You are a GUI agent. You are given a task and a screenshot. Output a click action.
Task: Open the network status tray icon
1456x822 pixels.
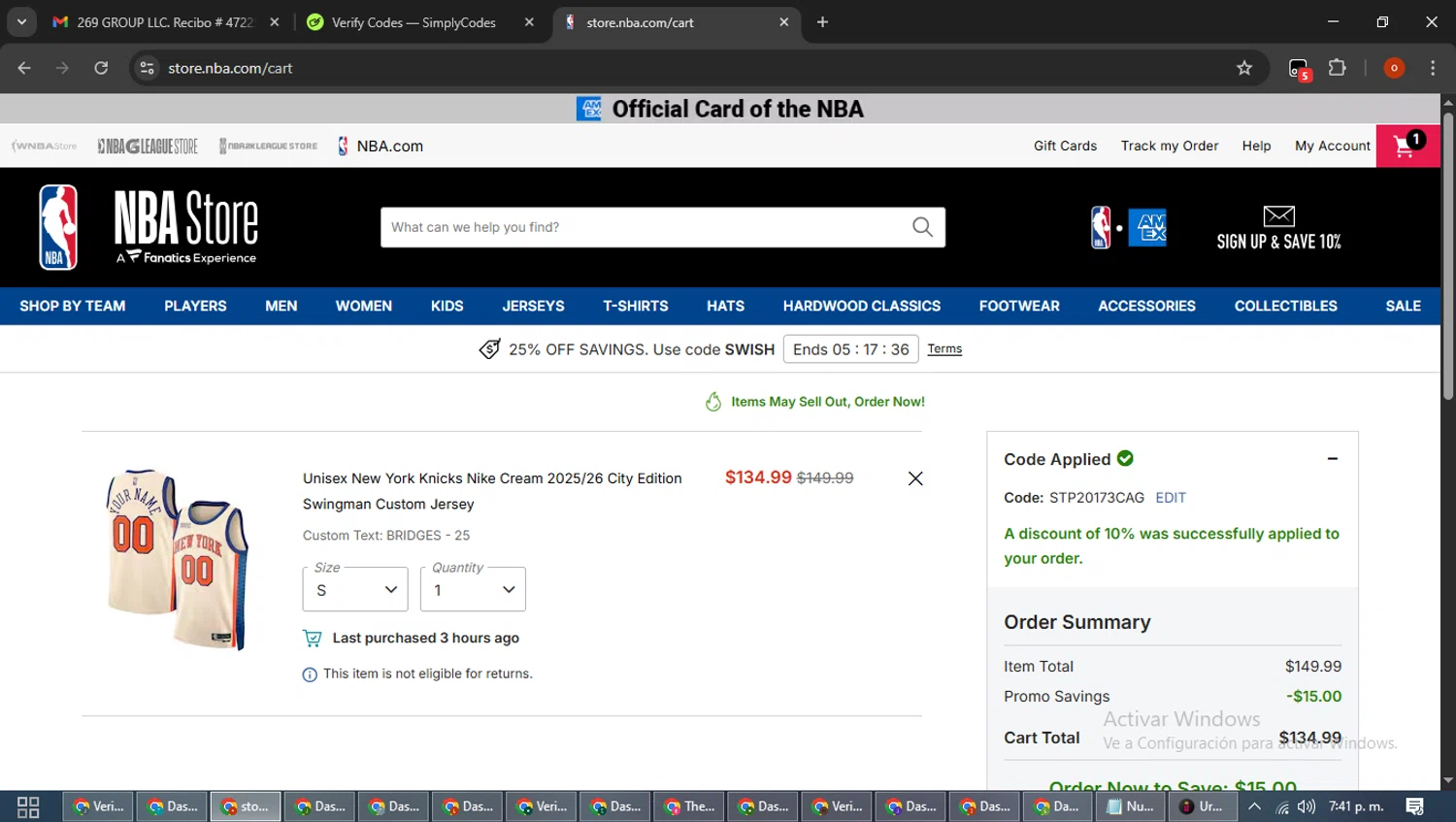(1282, 806)
